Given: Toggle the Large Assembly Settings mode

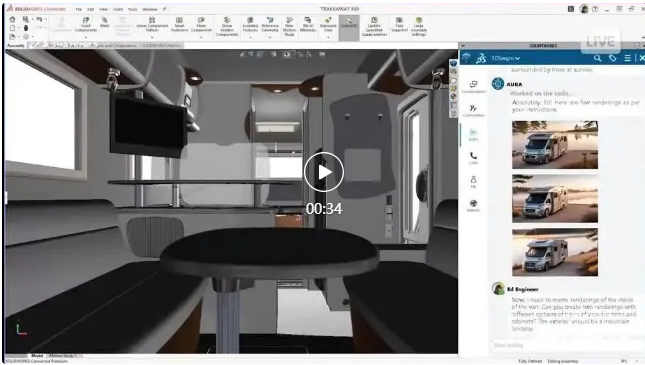Looking at the screenshot, I should click(419, 27).
